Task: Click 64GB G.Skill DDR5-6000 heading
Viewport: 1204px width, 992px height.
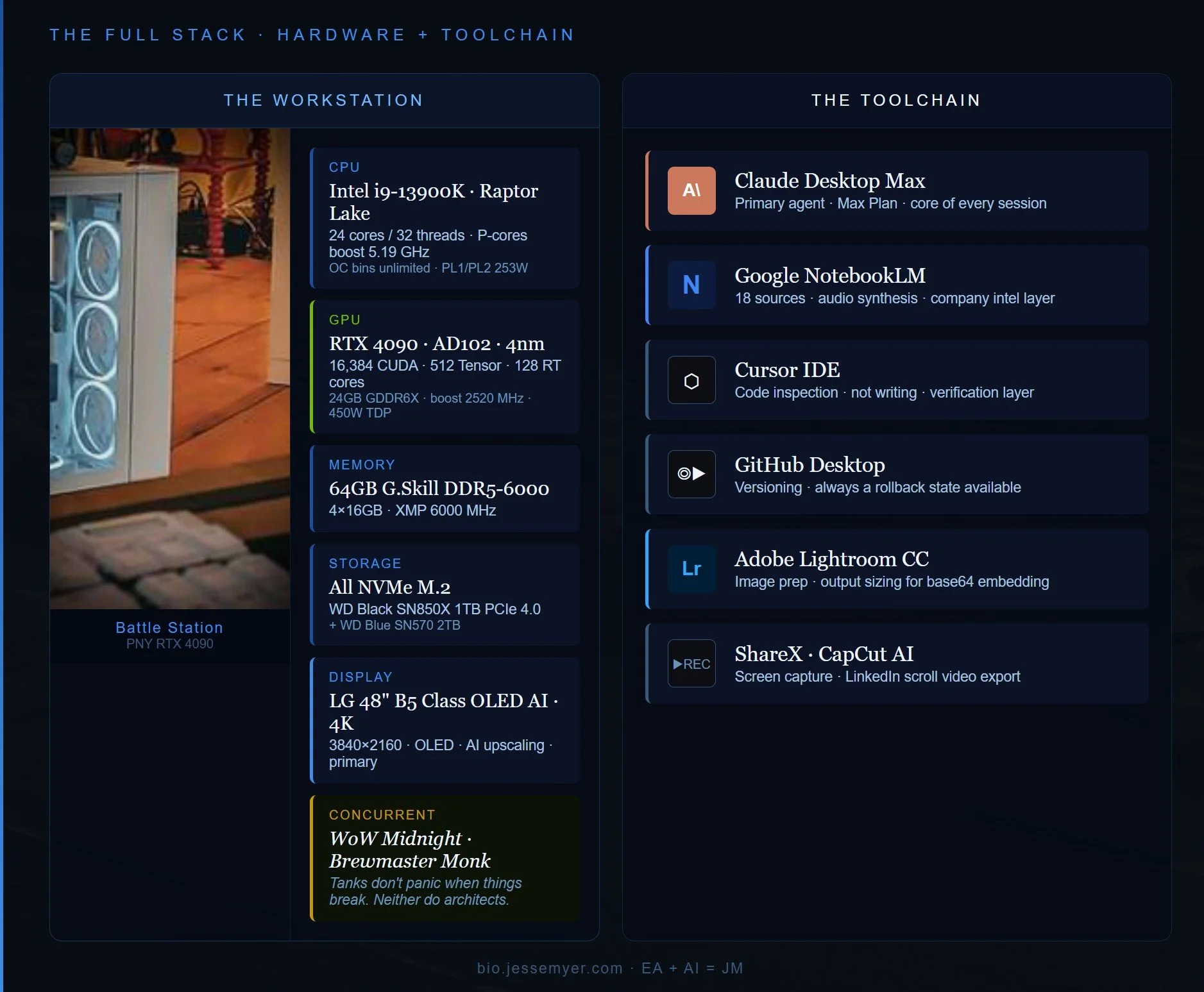Action: (x=439, y=489)
